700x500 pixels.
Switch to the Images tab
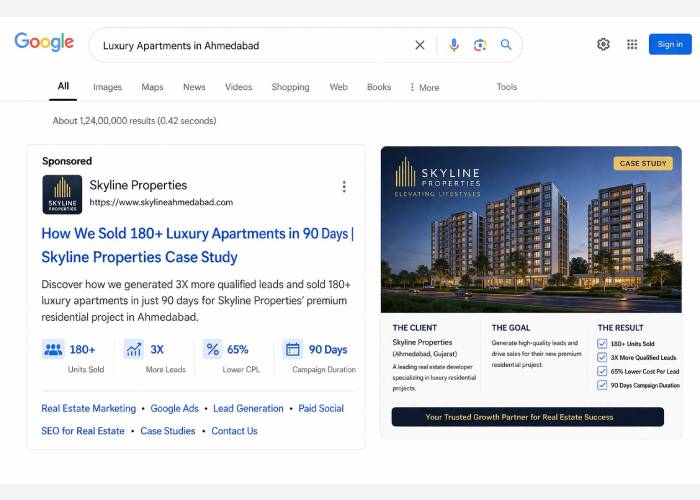[x=107, y=87]
